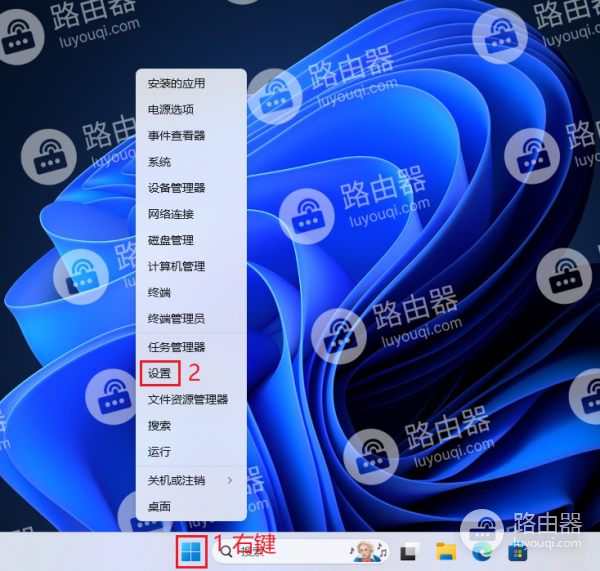Select 系统 menu item
The image size is (600, 571).
pyautogui.click(x=191, y=162)
